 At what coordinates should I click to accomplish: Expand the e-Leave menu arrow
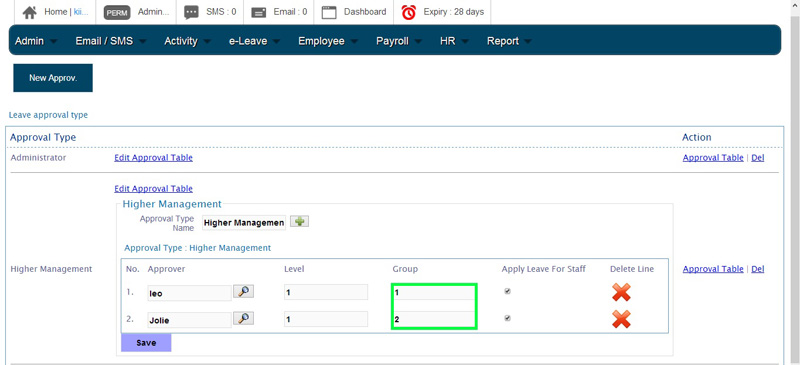click(x=277, y=42)
